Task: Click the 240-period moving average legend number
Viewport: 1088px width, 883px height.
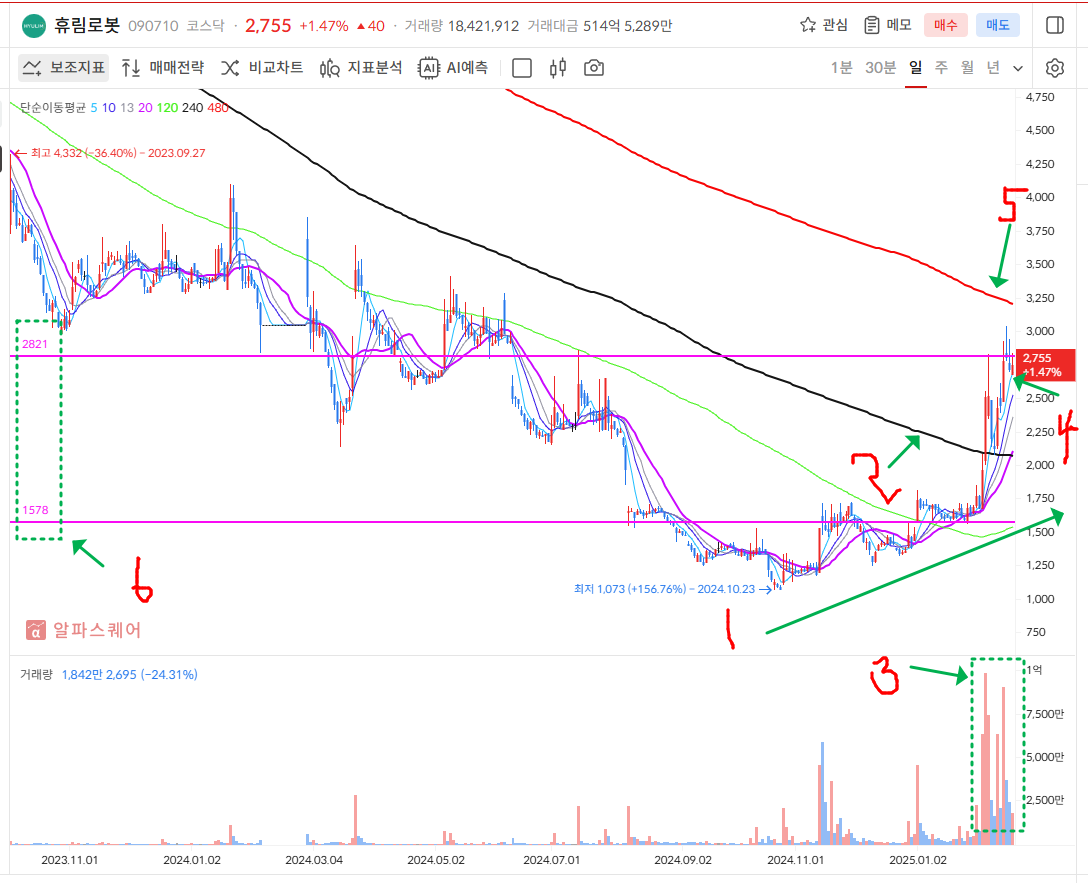Action: (x=192, y=108)
